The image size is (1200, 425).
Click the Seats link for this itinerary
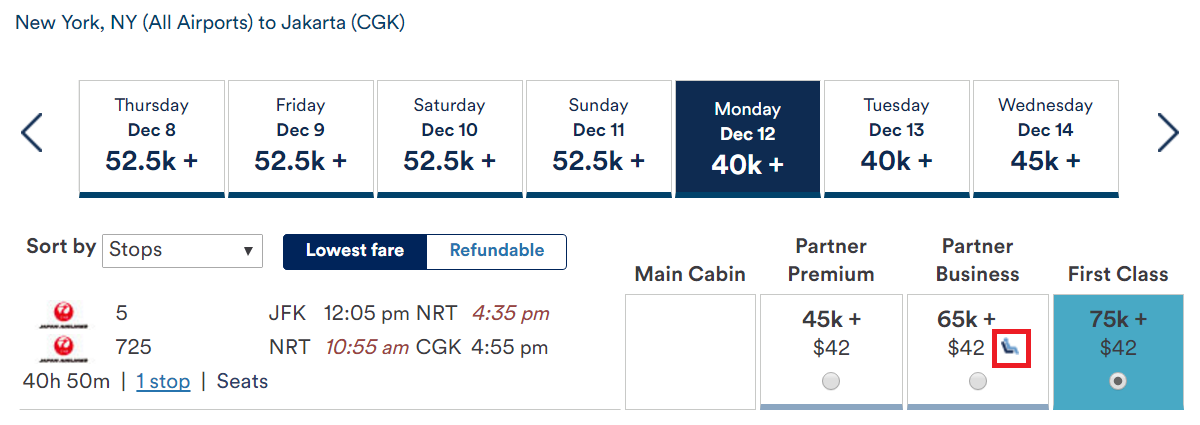(x=242, y=381)
